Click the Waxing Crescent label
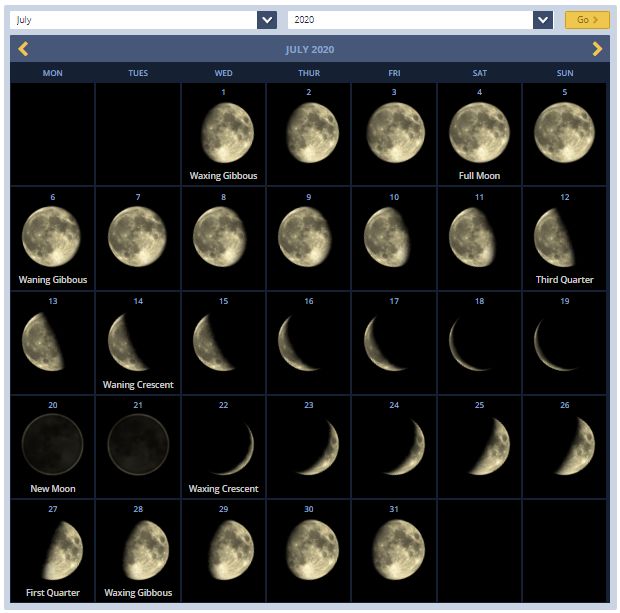 (x=223, y=488)
